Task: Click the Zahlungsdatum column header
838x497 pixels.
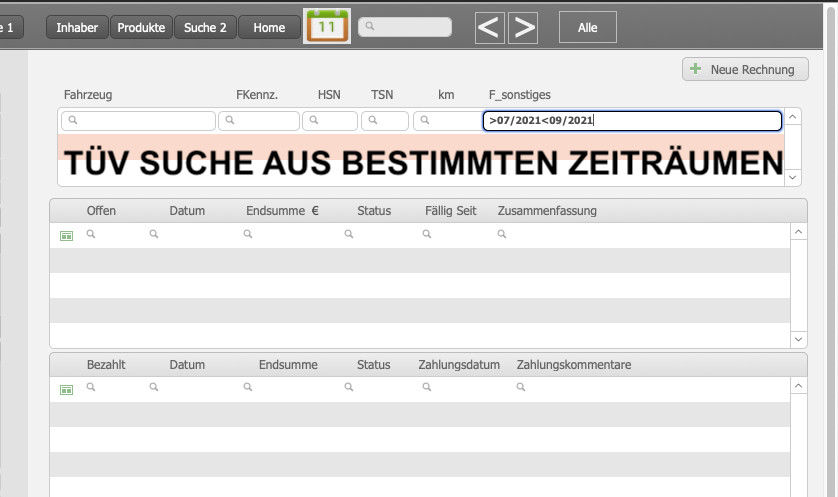Action: (x=459, y=365)
